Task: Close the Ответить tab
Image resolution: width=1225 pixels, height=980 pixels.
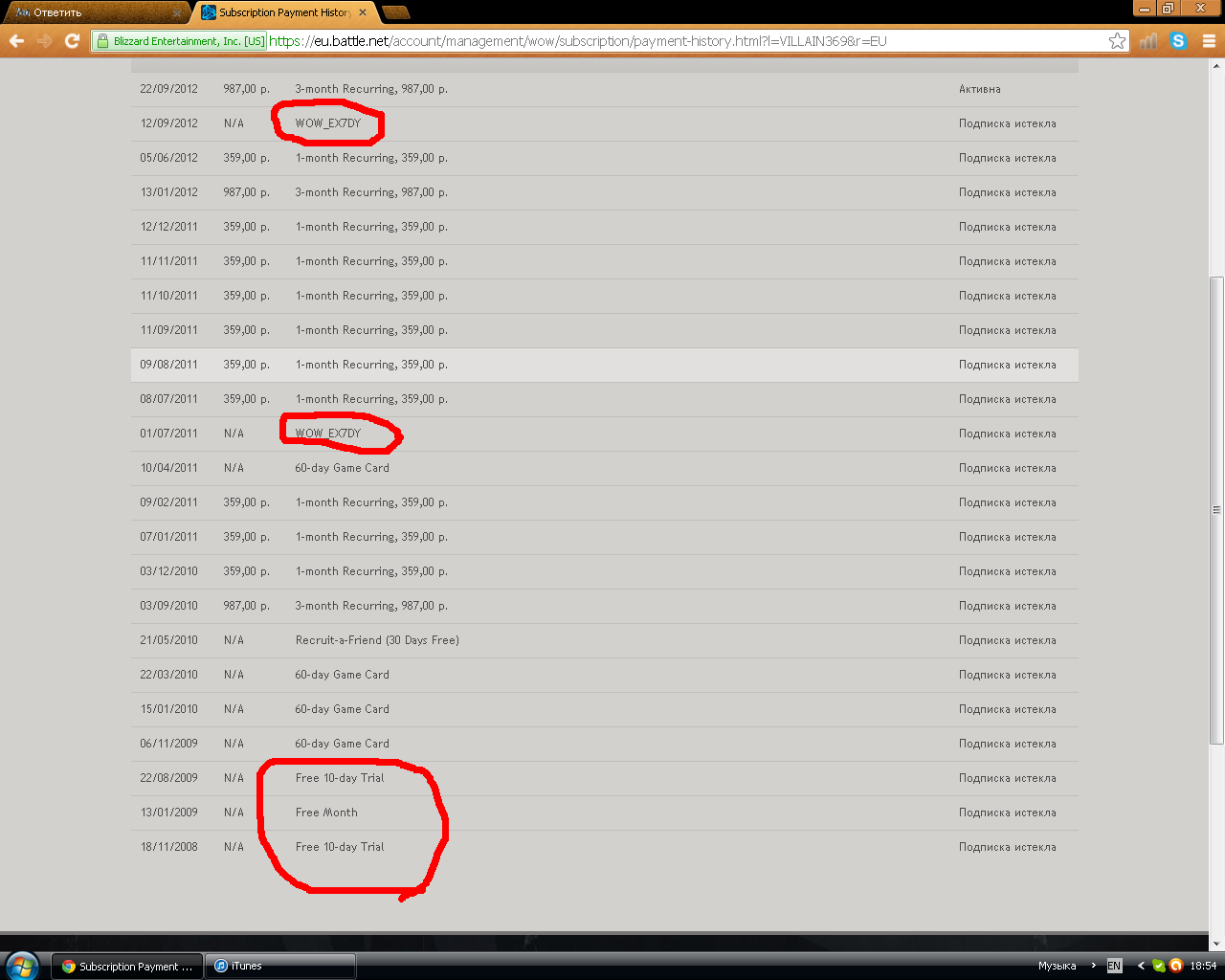Action: [177, 12]
